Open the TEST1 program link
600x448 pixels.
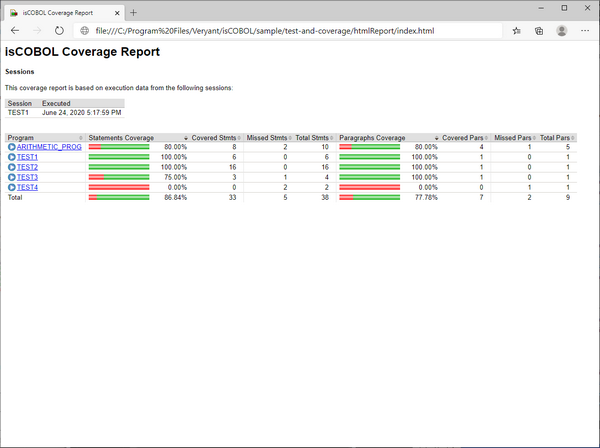click(27, 157)
